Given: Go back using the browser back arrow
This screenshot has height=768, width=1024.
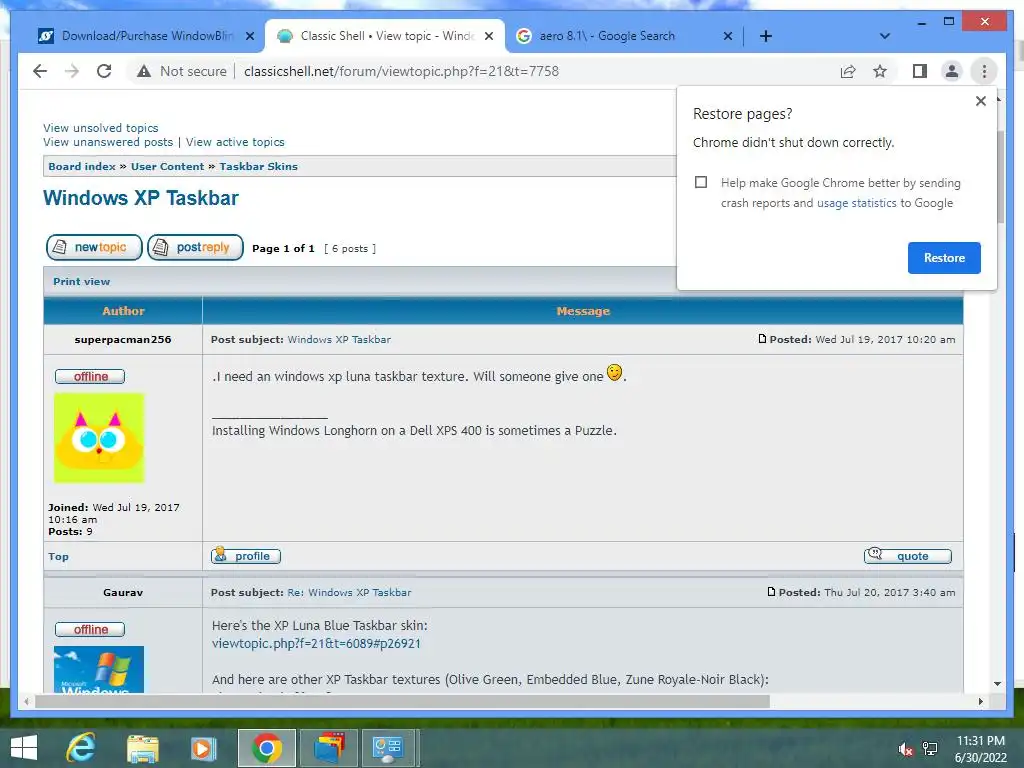Looking at the screenshot, I should coord(40,71).
